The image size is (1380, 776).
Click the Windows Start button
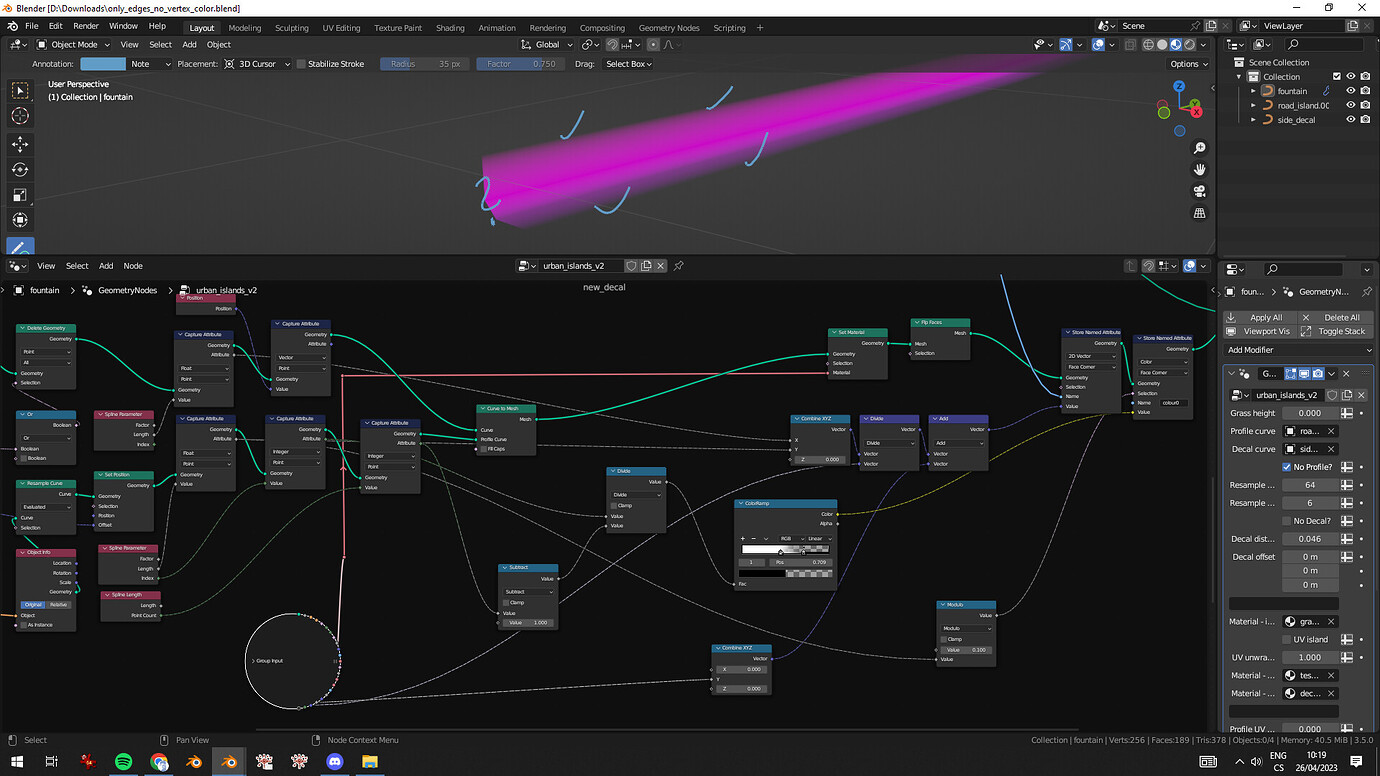17,762
